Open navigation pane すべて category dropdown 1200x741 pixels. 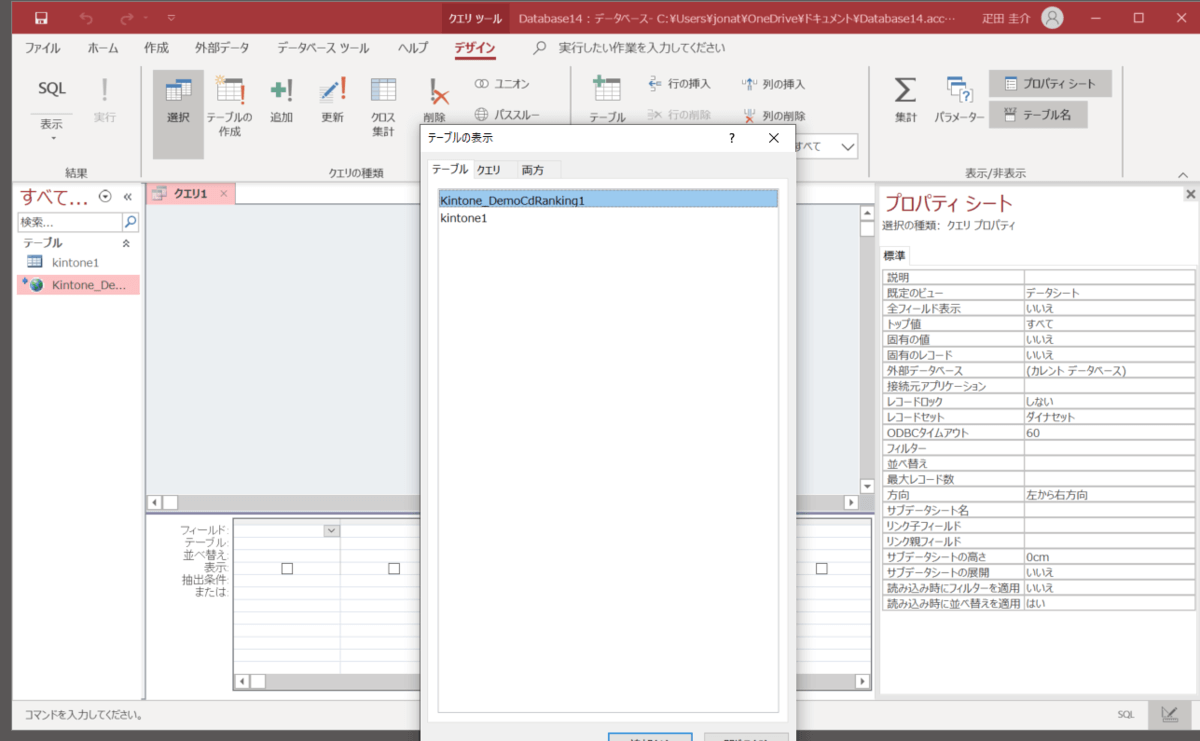tap(105, 197)
